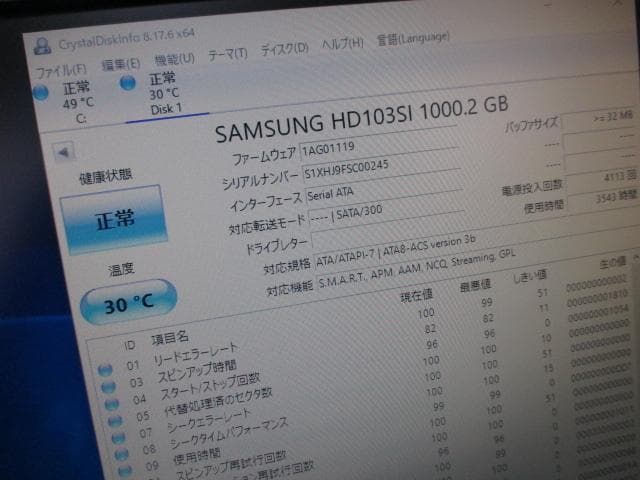
Task: Click status orb for 使用時間 row
Action: point(125,470)
